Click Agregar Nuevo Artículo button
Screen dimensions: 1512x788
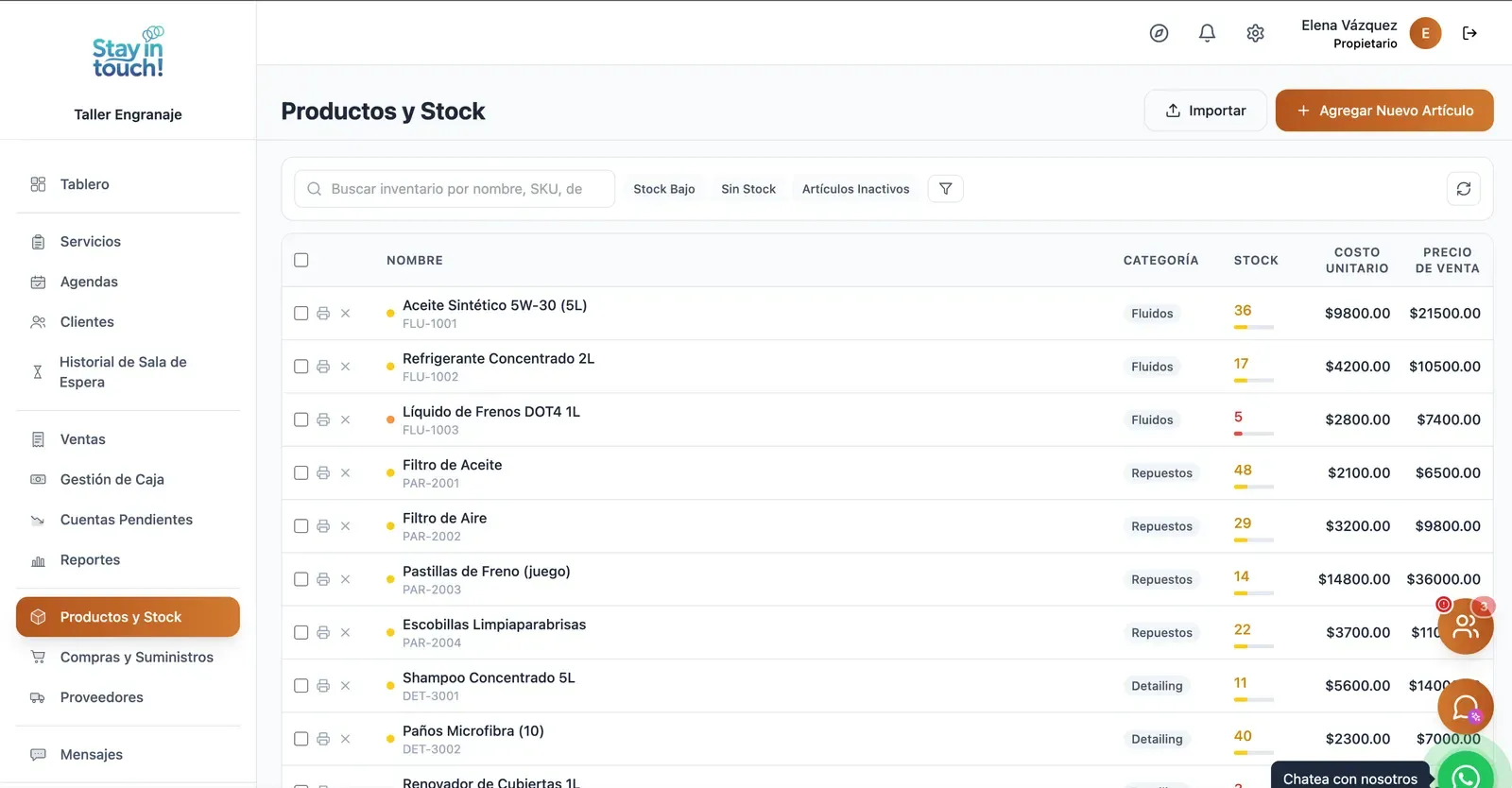(1384, 111)
